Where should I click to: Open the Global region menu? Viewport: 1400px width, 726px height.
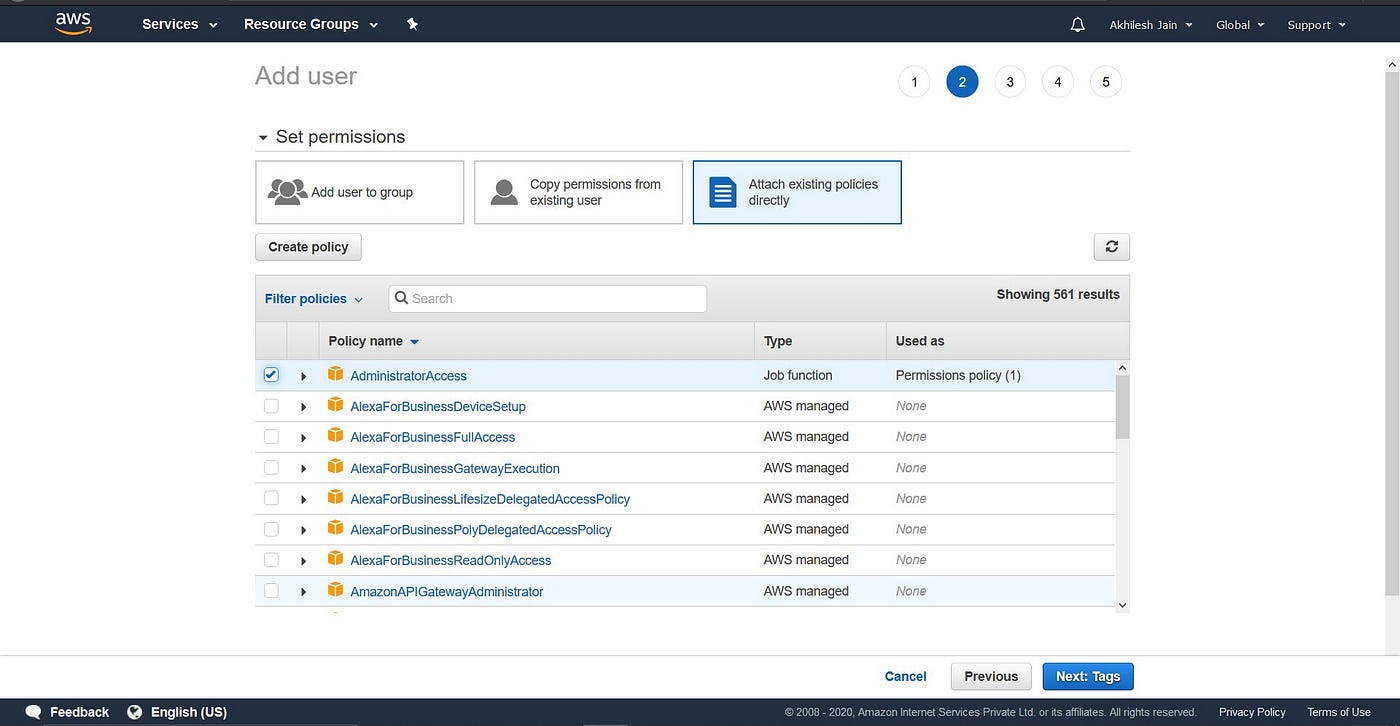[1240, 25]
